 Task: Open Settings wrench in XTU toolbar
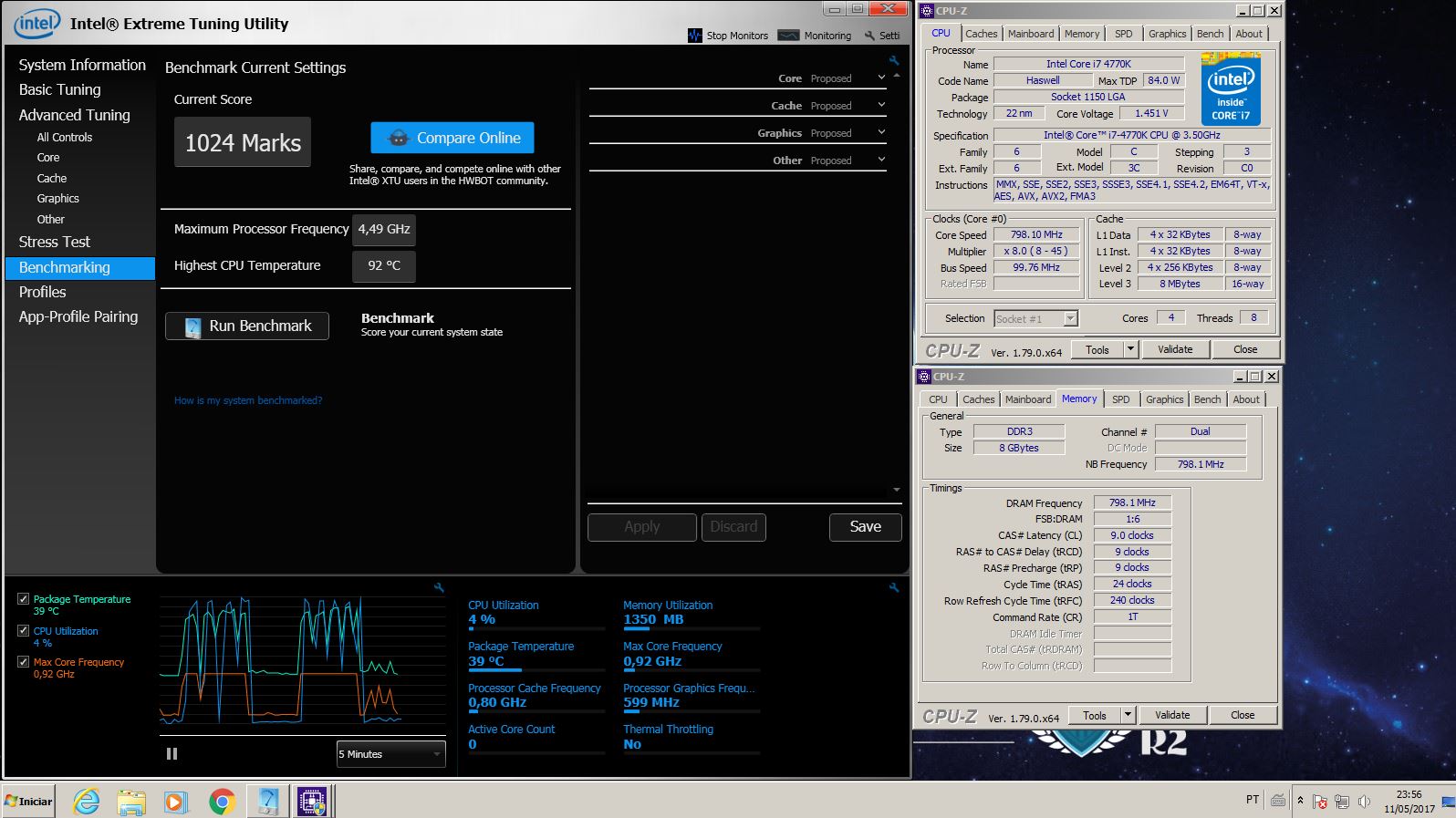882,36
